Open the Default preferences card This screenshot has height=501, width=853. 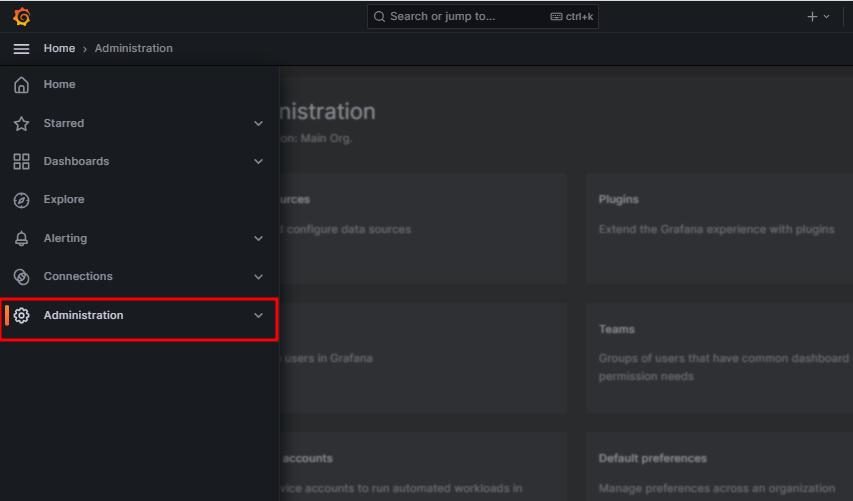coord(719,467)
